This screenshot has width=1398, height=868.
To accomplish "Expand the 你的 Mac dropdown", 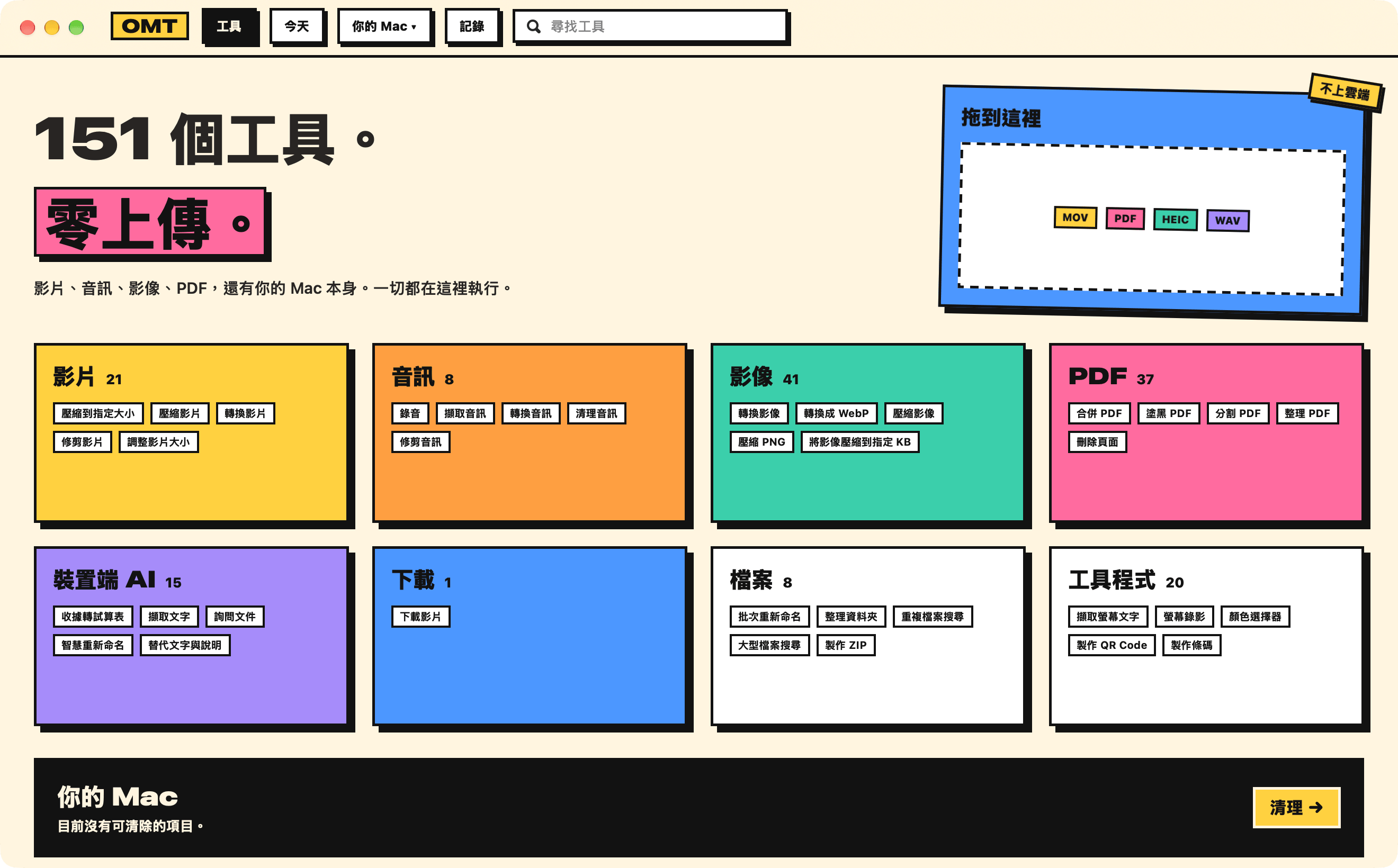I will (384, 26).
